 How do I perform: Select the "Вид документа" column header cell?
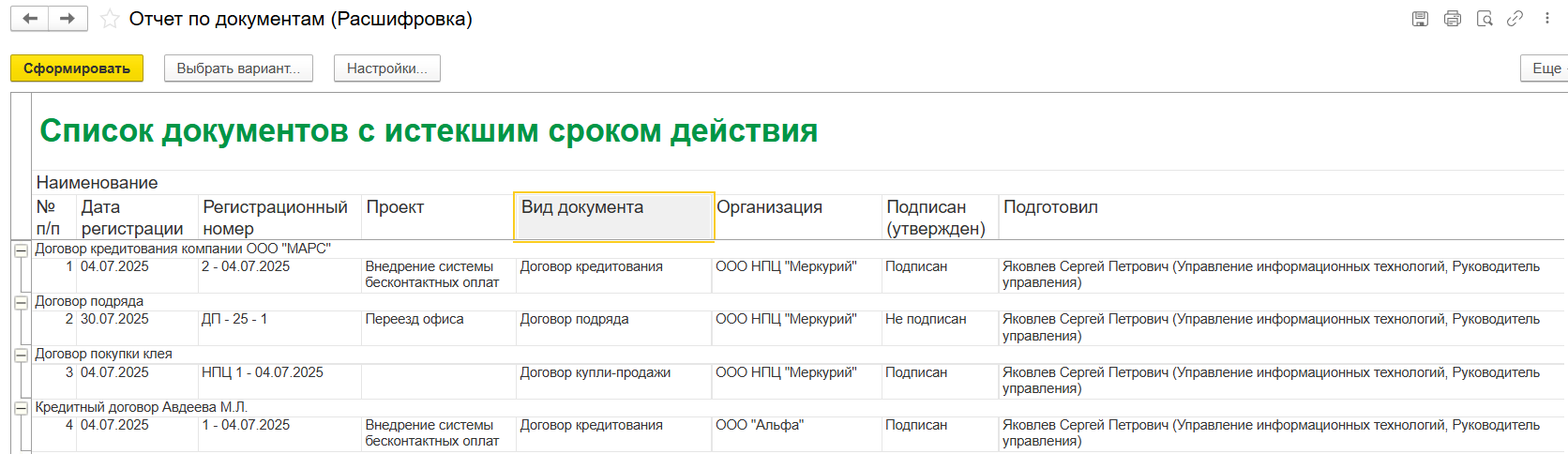[613, 217]
